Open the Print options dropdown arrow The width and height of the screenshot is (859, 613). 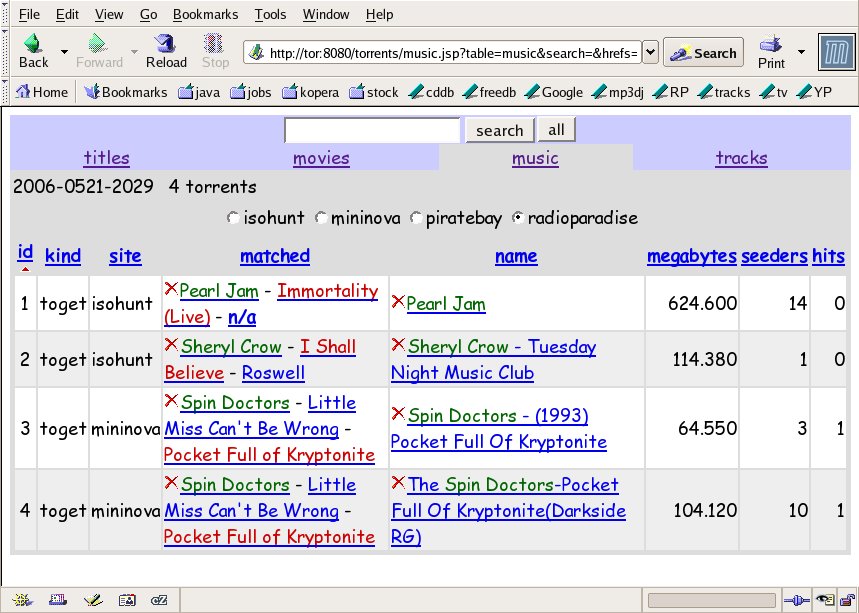point(801,52)
